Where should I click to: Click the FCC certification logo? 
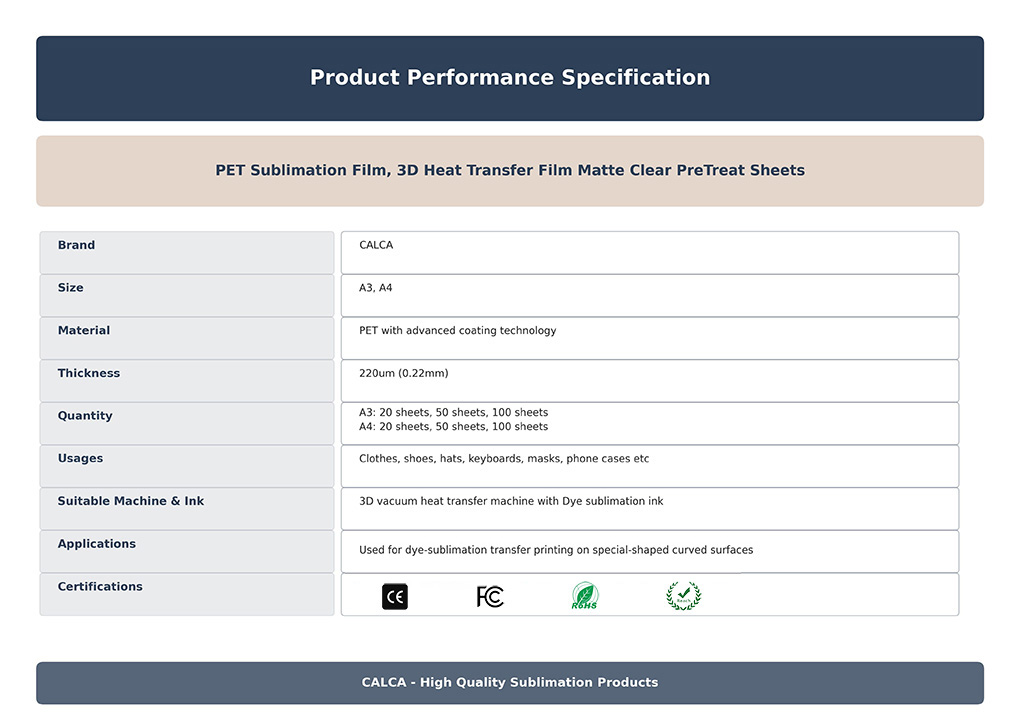(490, 597)
